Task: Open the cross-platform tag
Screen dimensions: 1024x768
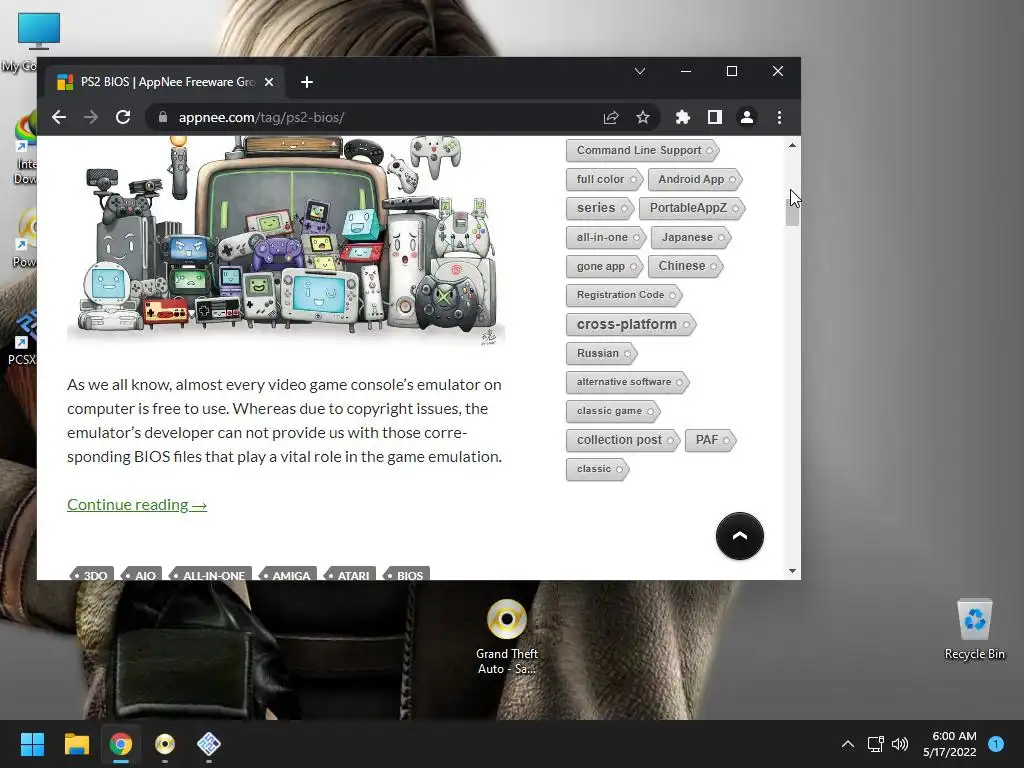Action: (x=631, y=325)
